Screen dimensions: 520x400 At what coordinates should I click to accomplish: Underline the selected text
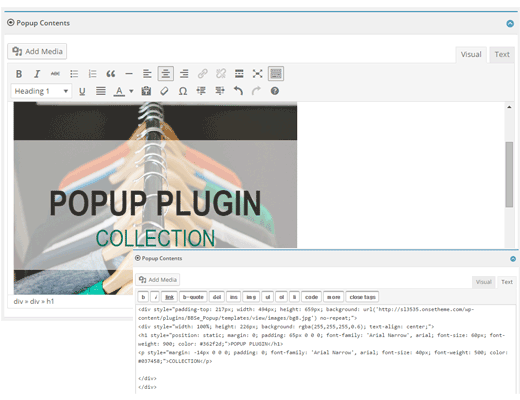click(82, 91)
